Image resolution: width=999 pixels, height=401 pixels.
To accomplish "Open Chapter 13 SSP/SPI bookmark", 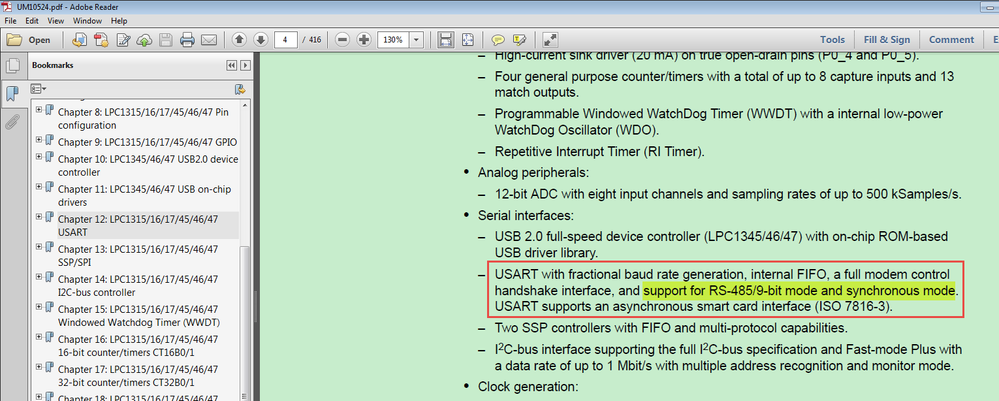I will tap(138, 256).
